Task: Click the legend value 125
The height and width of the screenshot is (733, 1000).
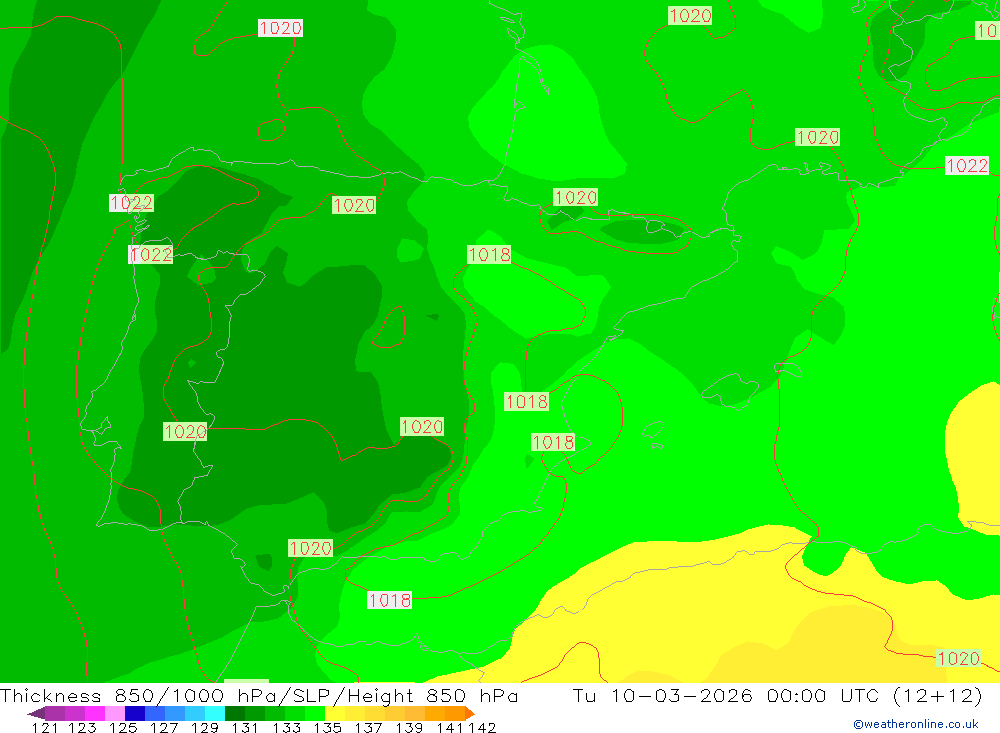Action: coord(122,728)
